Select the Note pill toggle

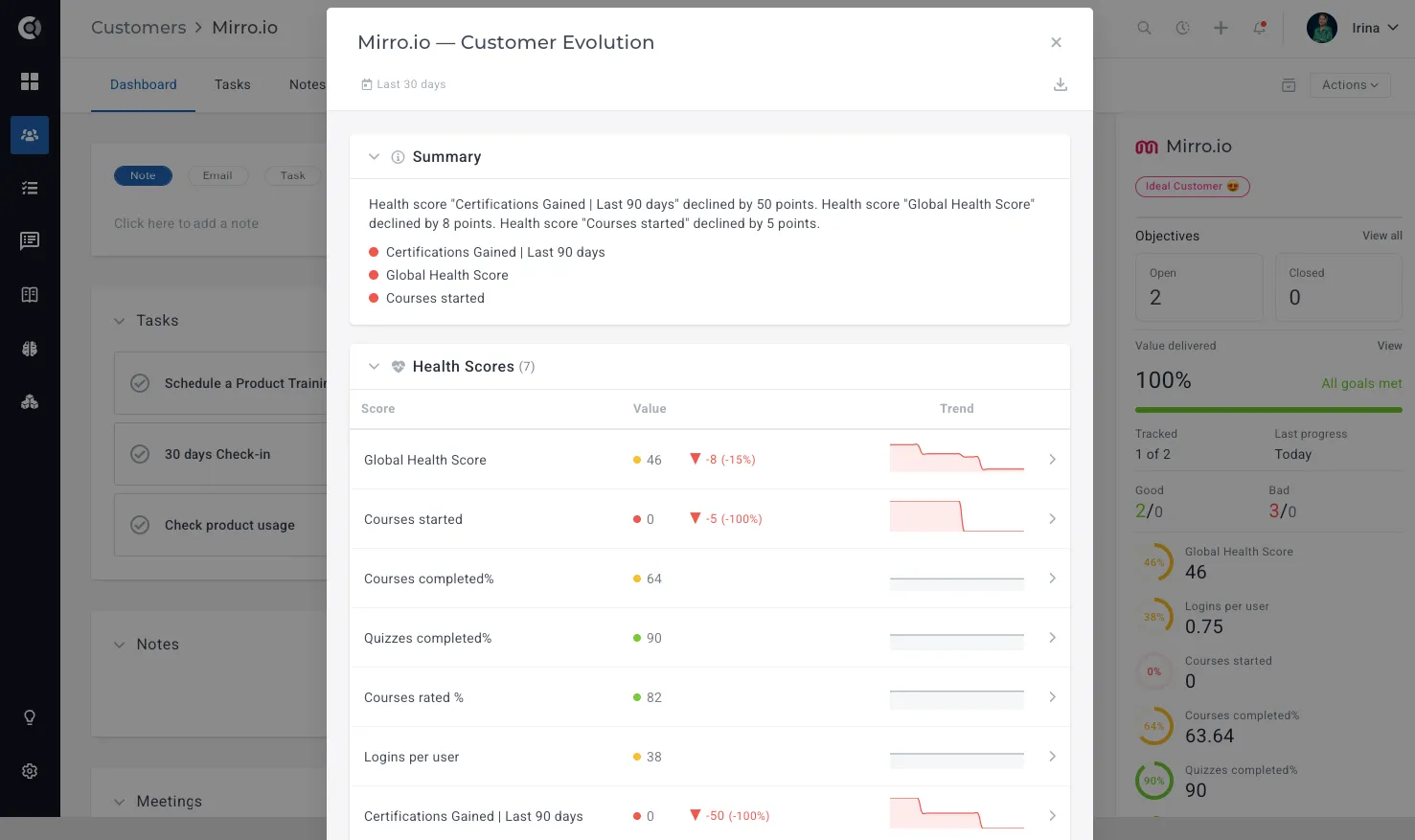[143, 175]
